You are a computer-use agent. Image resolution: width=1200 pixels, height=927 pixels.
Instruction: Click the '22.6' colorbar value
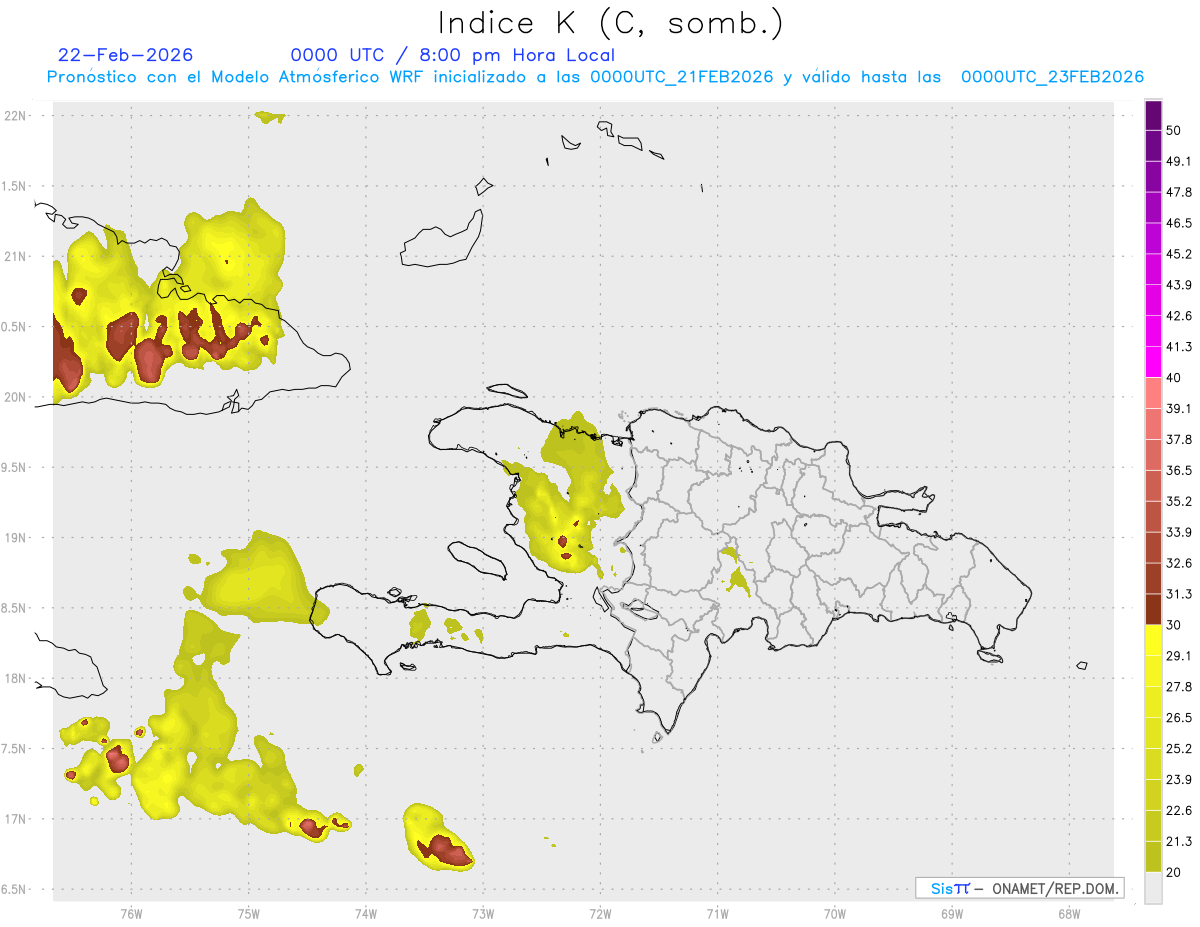[1180, 810]
